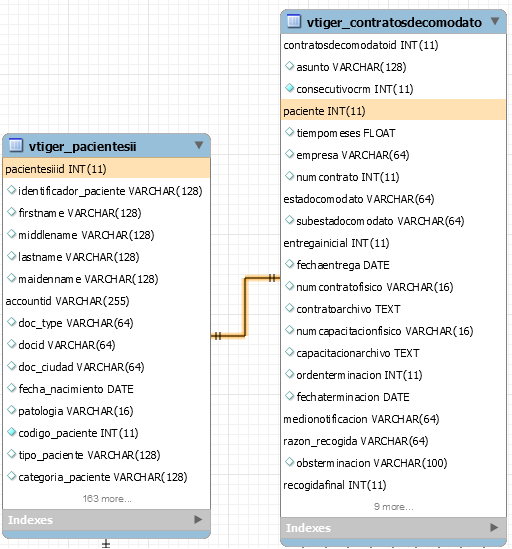This screenshot has height=549, width=512.
Task: Click the diamond icon beside identificador_paciente
Action: point(12,190)
